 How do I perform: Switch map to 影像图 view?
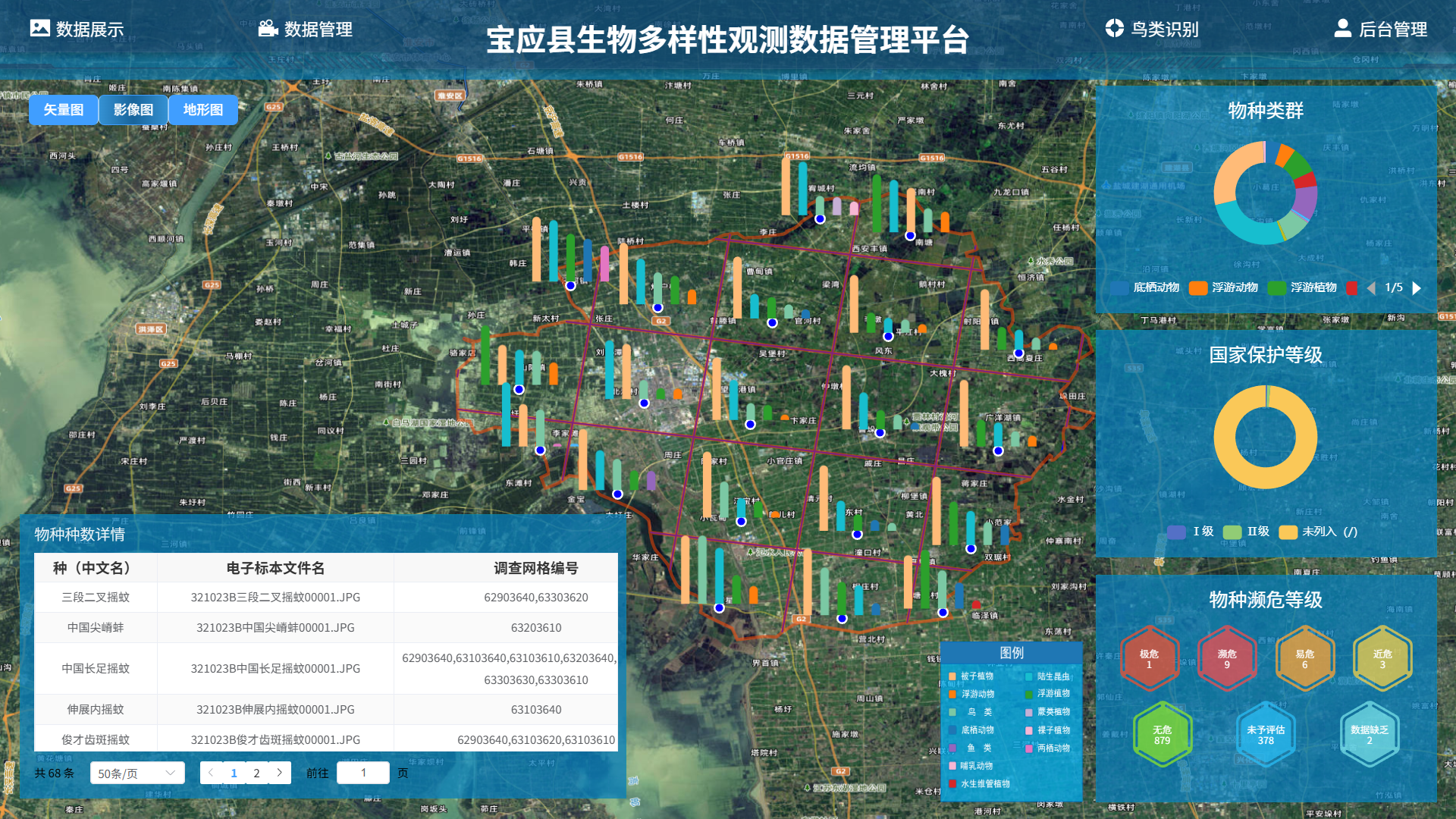(133, 110)
